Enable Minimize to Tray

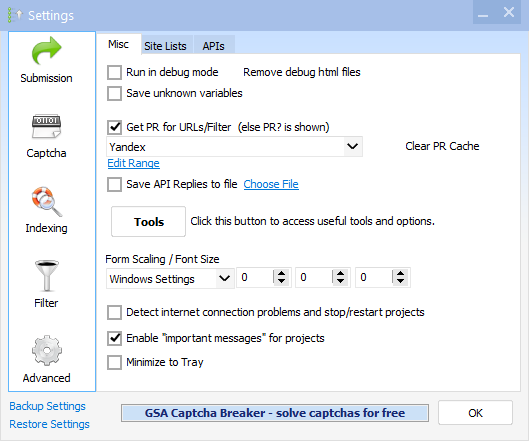click(x=114, y=362)
